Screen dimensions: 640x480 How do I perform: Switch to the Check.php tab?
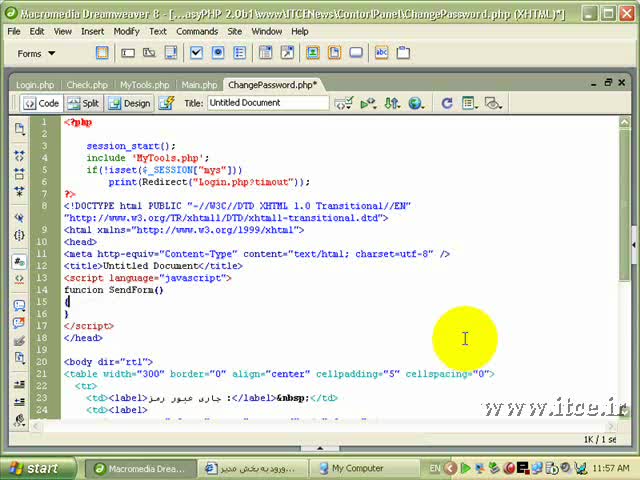(87, 85)
